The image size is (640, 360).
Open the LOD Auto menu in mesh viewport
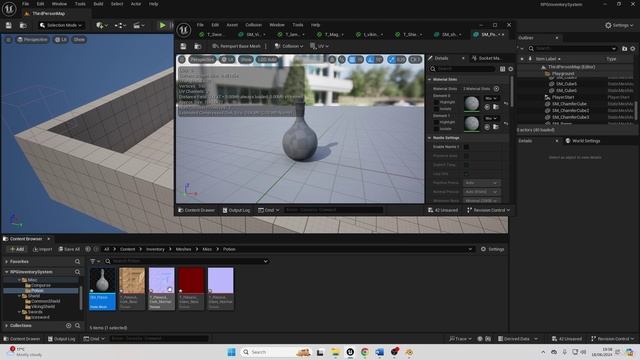click(x=267, y=60)
